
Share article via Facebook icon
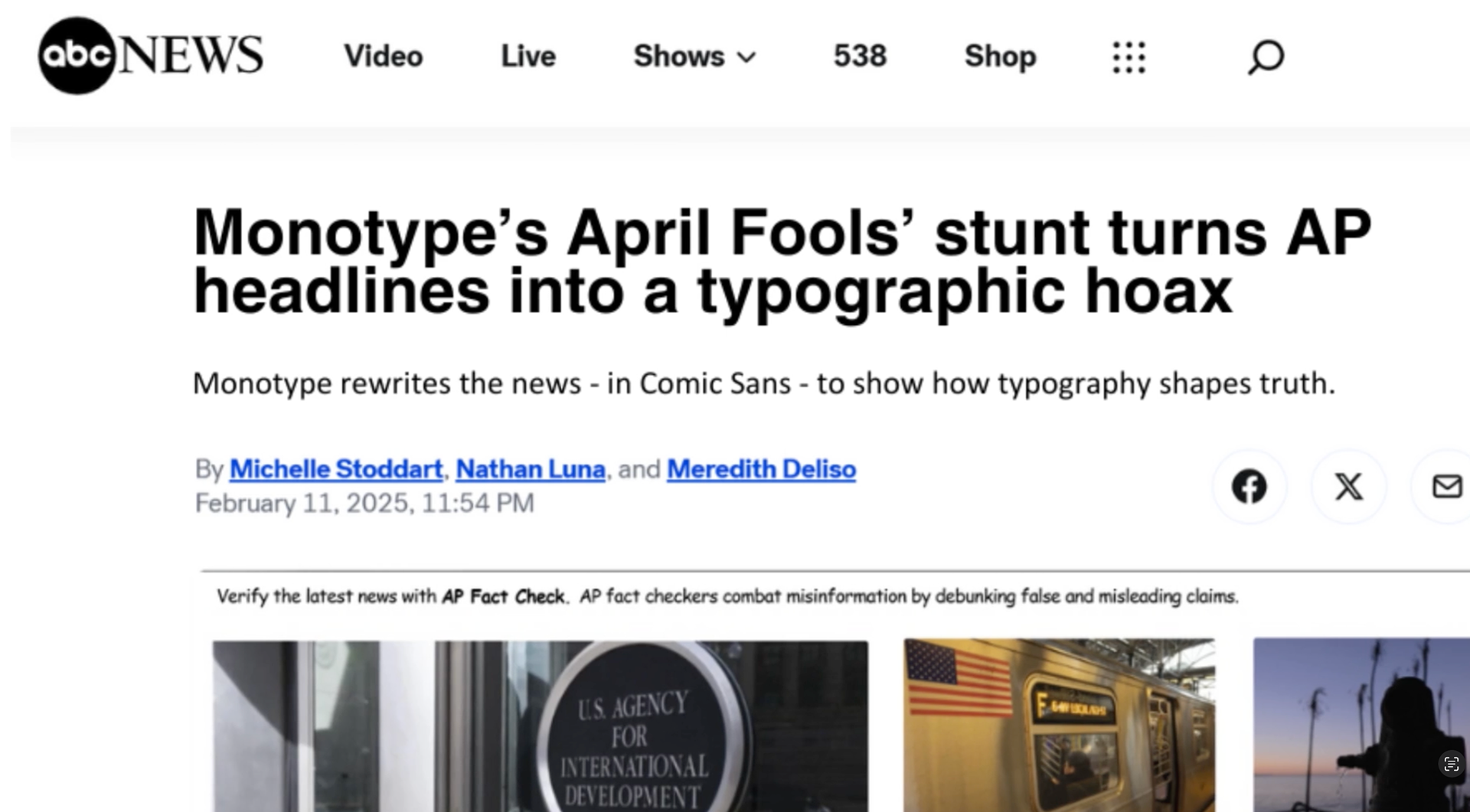click(1249, 487)
